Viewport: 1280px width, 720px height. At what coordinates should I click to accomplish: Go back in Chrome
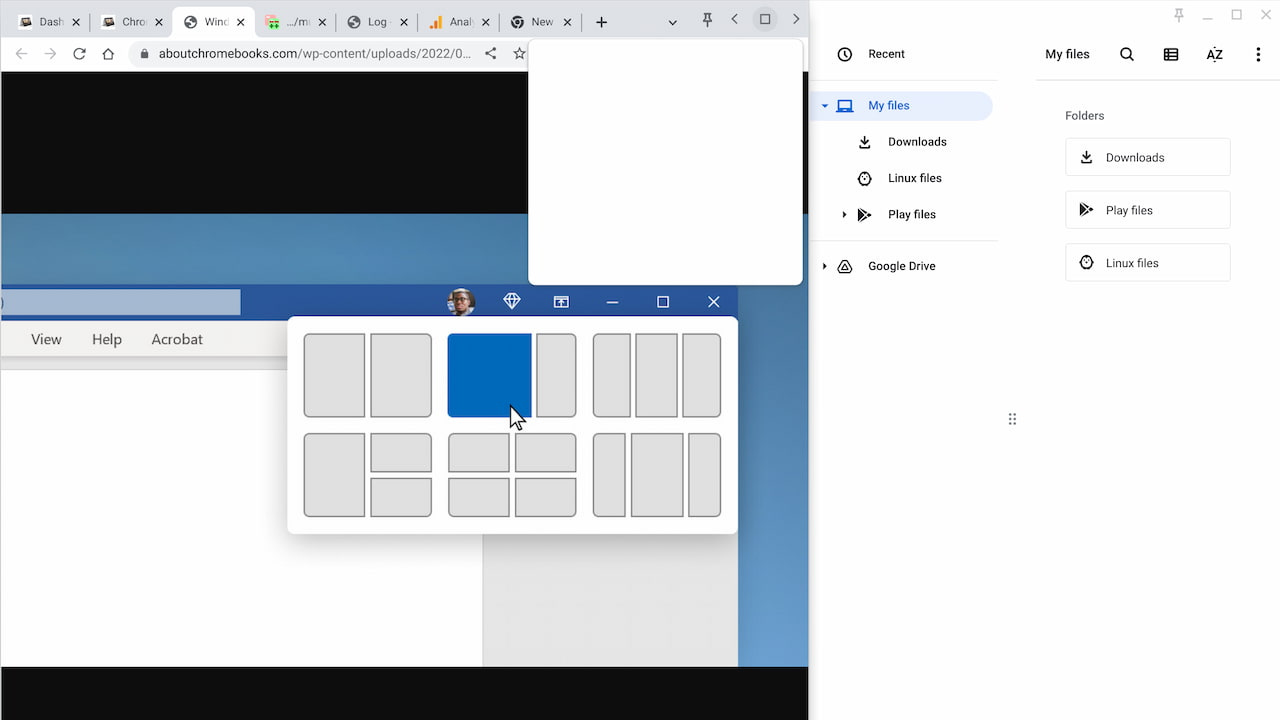pos(21,54)
